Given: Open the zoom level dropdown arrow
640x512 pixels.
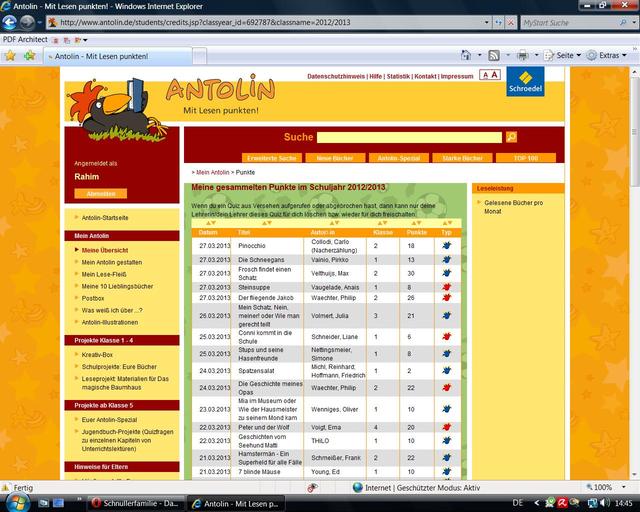Looking at the screenshot, I should pyautogui.click(x=623, y=487).
